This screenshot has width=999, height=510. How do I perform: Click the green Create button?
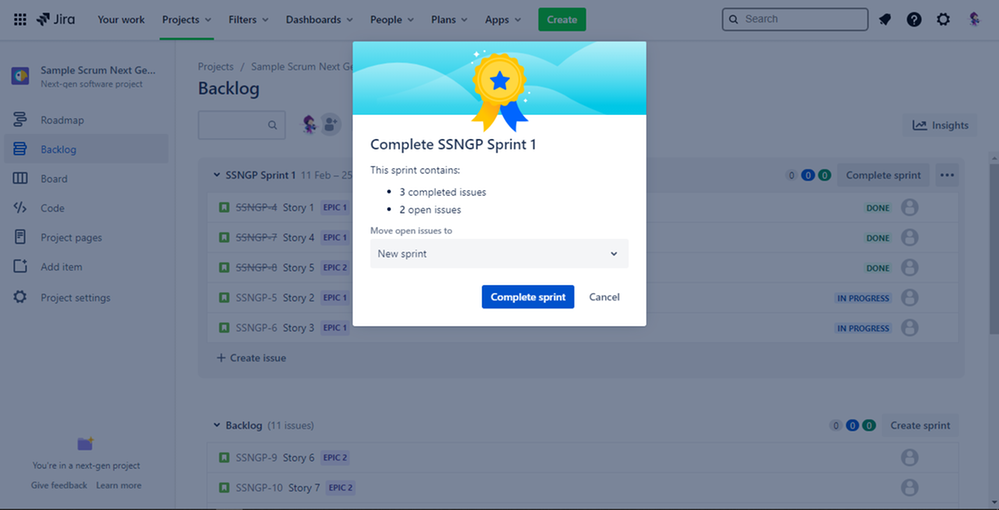point(562,20)
